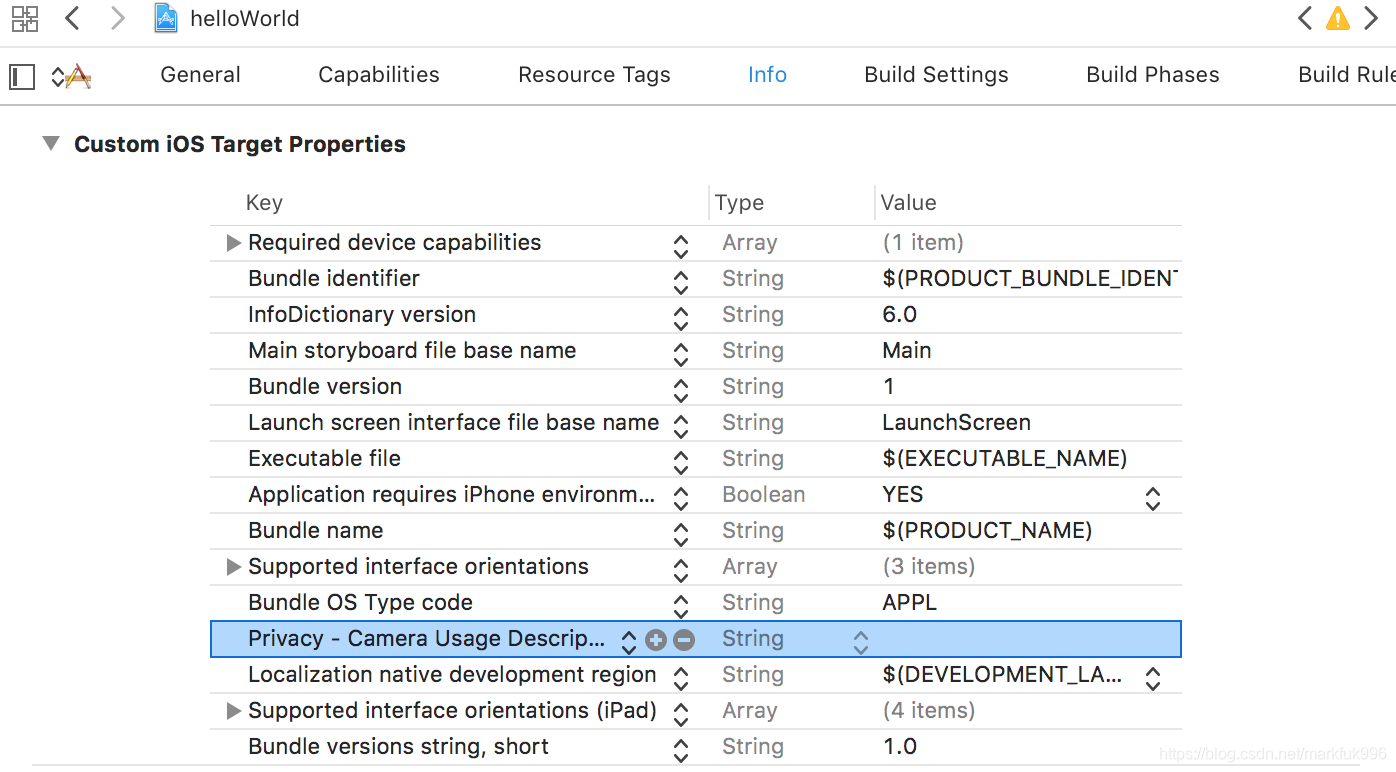This screenshot has height=772, width=1396.
Task: Open key stepper for Bundle identifier
Action: [x=681, y=281]
